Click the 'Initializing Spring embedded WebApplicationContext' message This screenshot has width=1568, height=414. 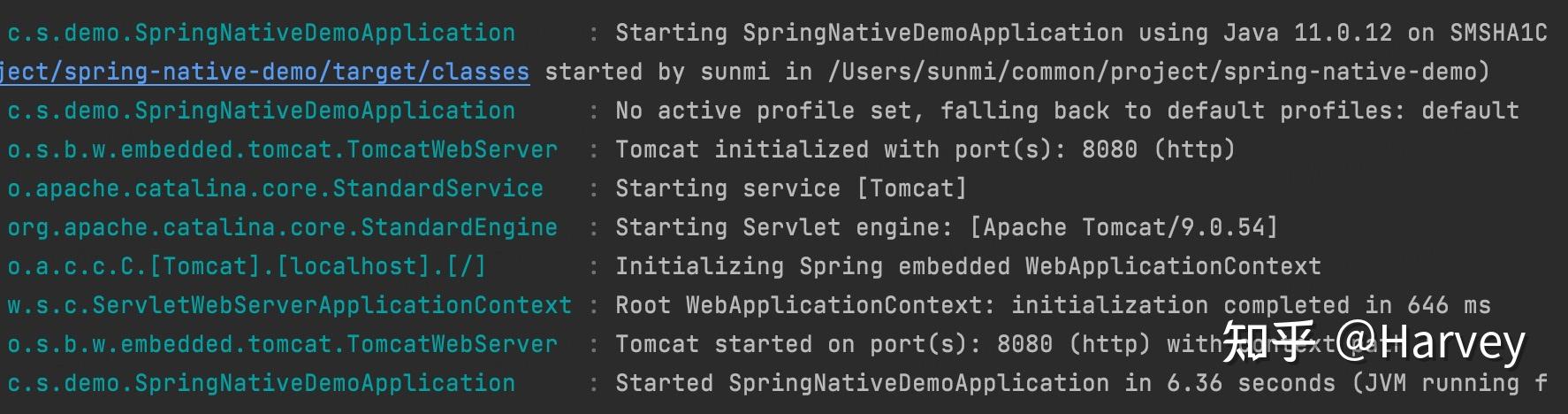[968, 266]
